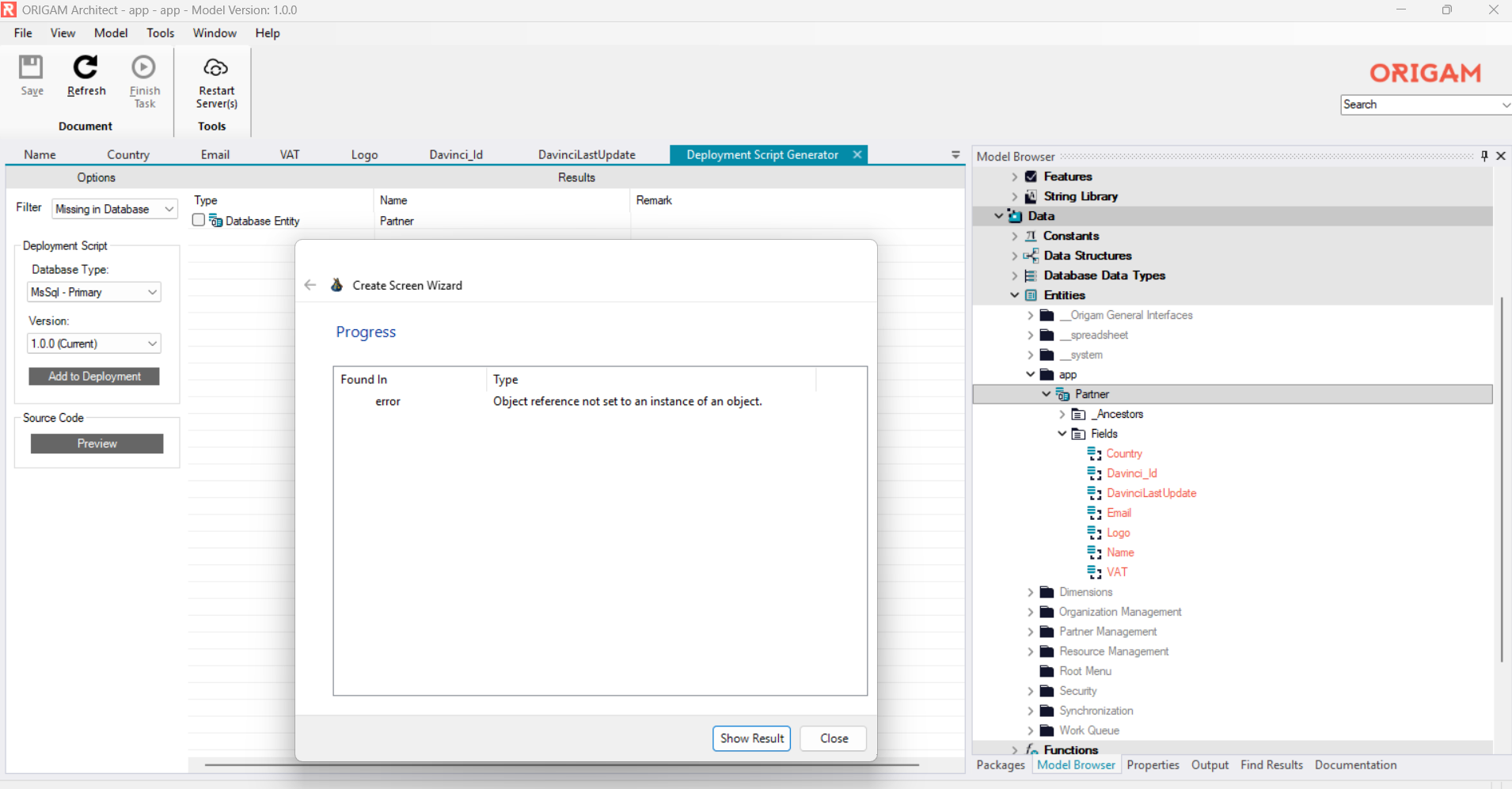Click the wizard back arrow icon
The width and height of the screenshot is (1512, 789).
310,285
